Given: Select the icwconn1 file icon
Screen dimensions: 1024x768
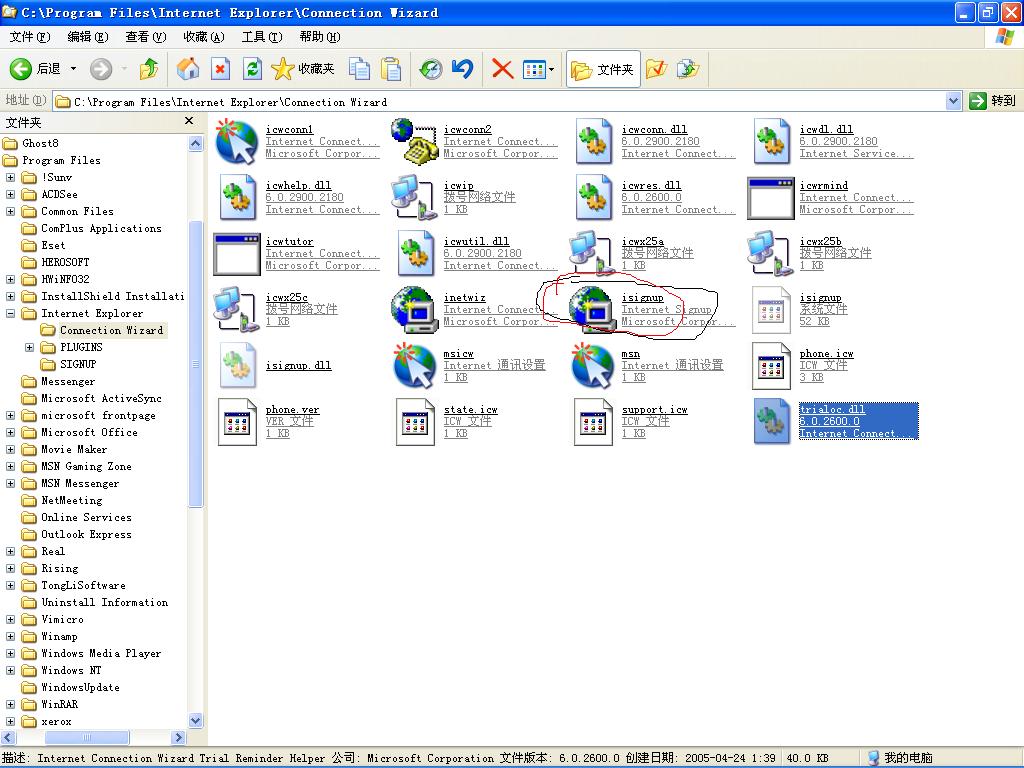Looking at the screenshot, I should (236, 142).
